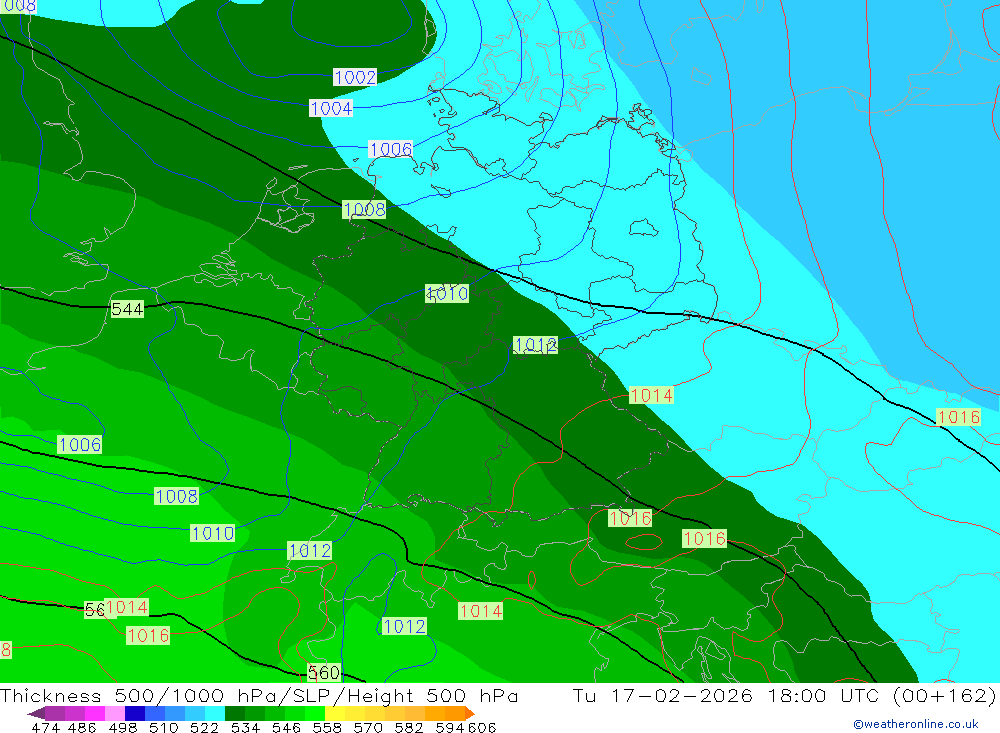The width and height of the screenshot is (1000, 733).
Task: Click legend value 546
Action: [286, 727]
